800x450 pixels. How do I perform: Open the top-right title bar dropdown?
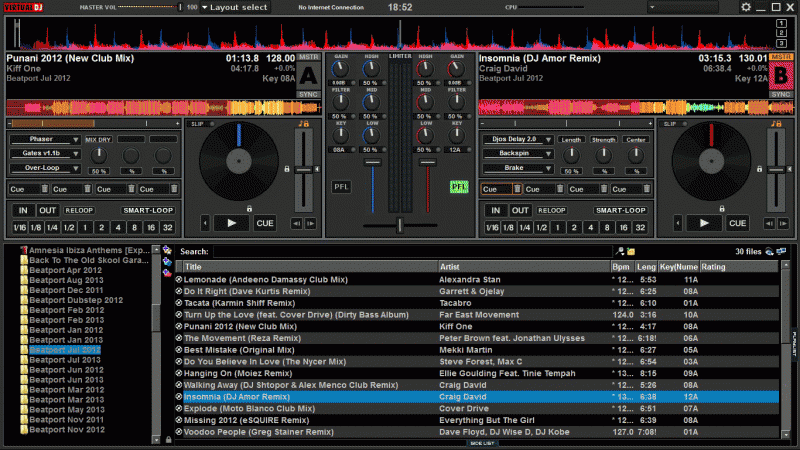coord(683,7)
